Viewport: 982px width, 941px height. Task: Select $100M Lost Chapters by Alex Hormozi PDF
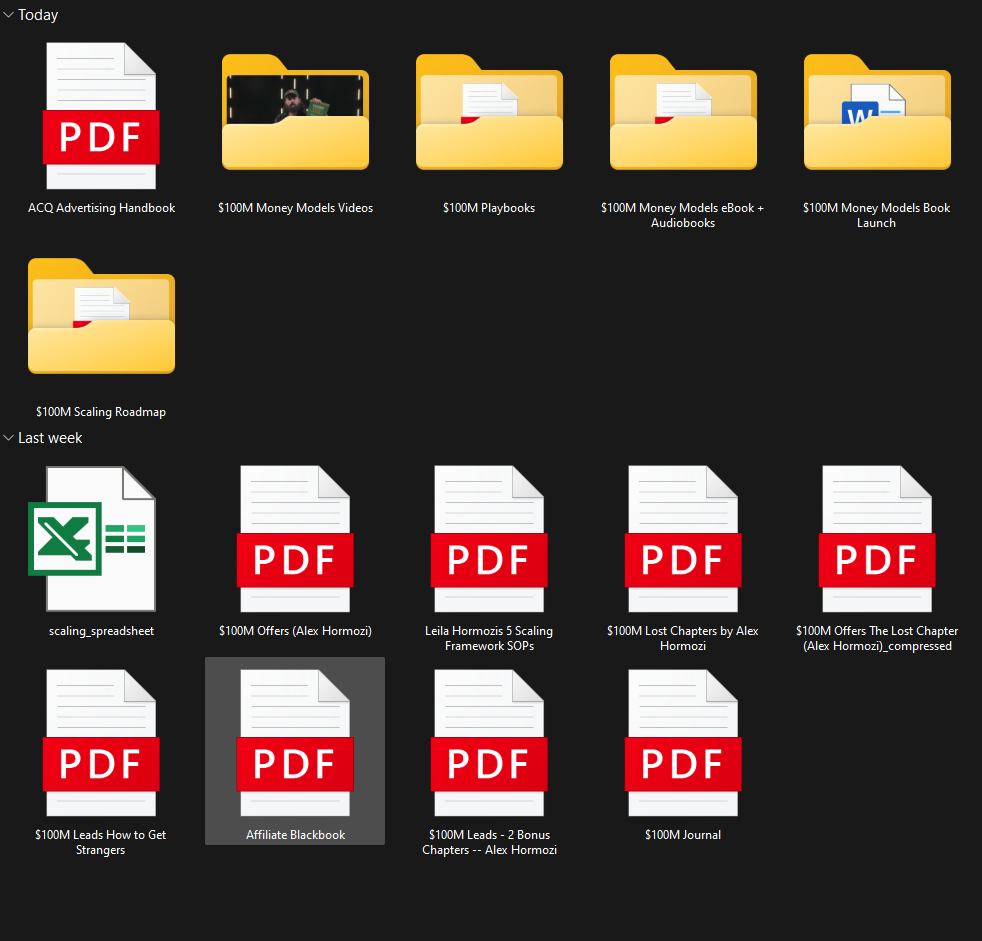[x=683, y=539]
